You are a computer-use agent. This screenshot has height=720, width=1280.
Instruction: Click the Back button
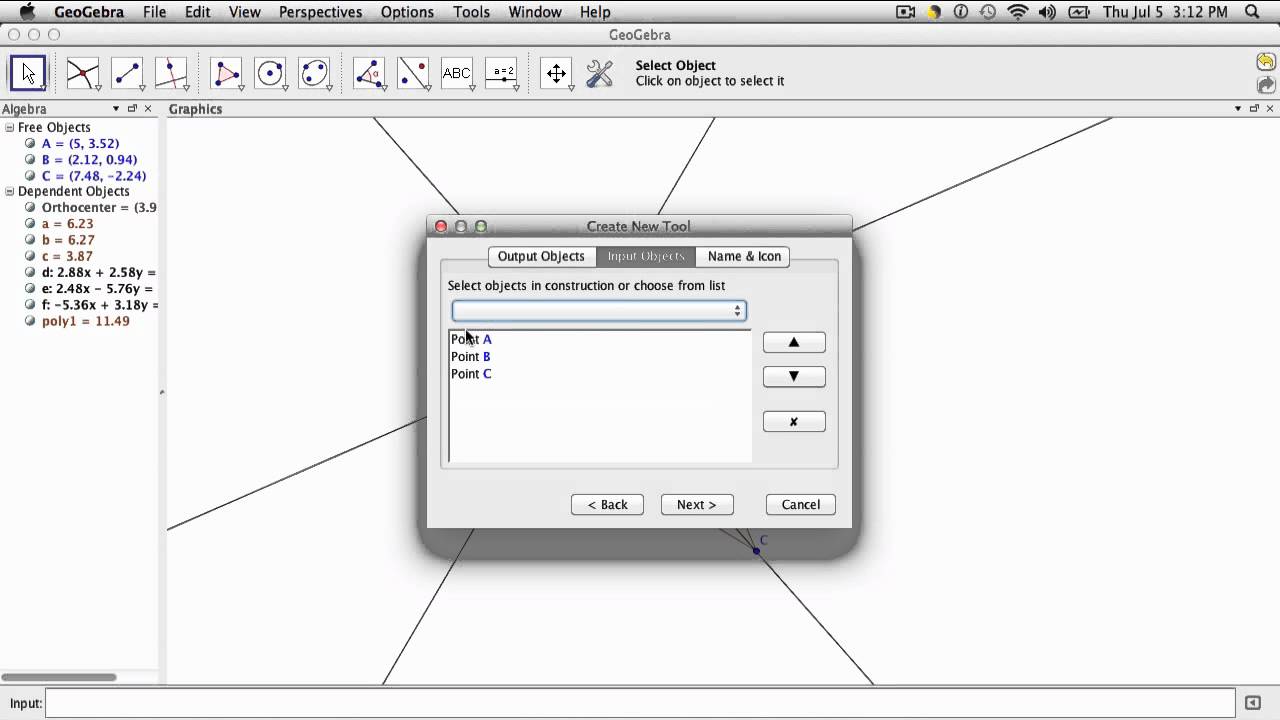607,505
